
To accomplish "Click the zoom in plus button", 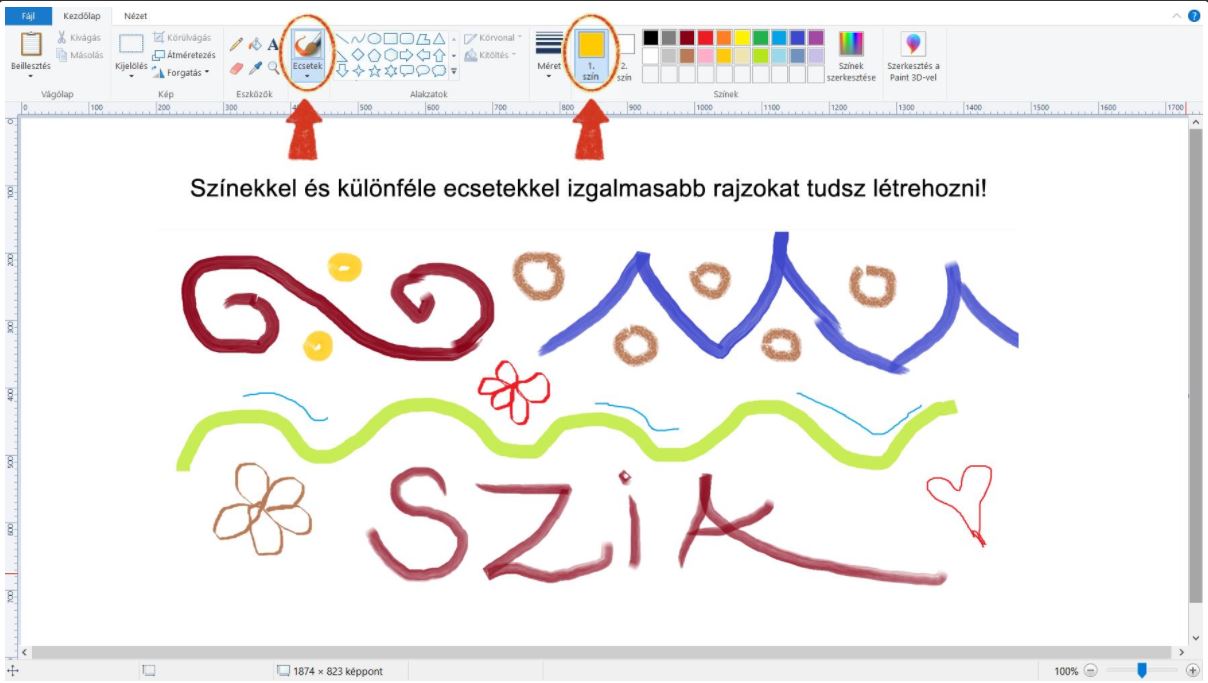I will point(1192,671).
